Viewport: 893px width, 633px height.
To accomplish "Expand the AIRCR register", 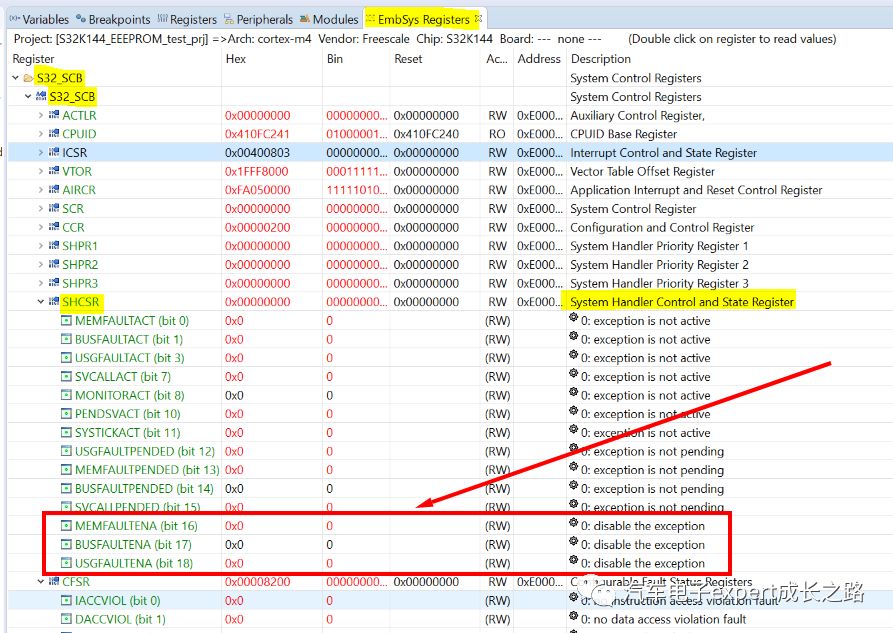I will [40, 190].
